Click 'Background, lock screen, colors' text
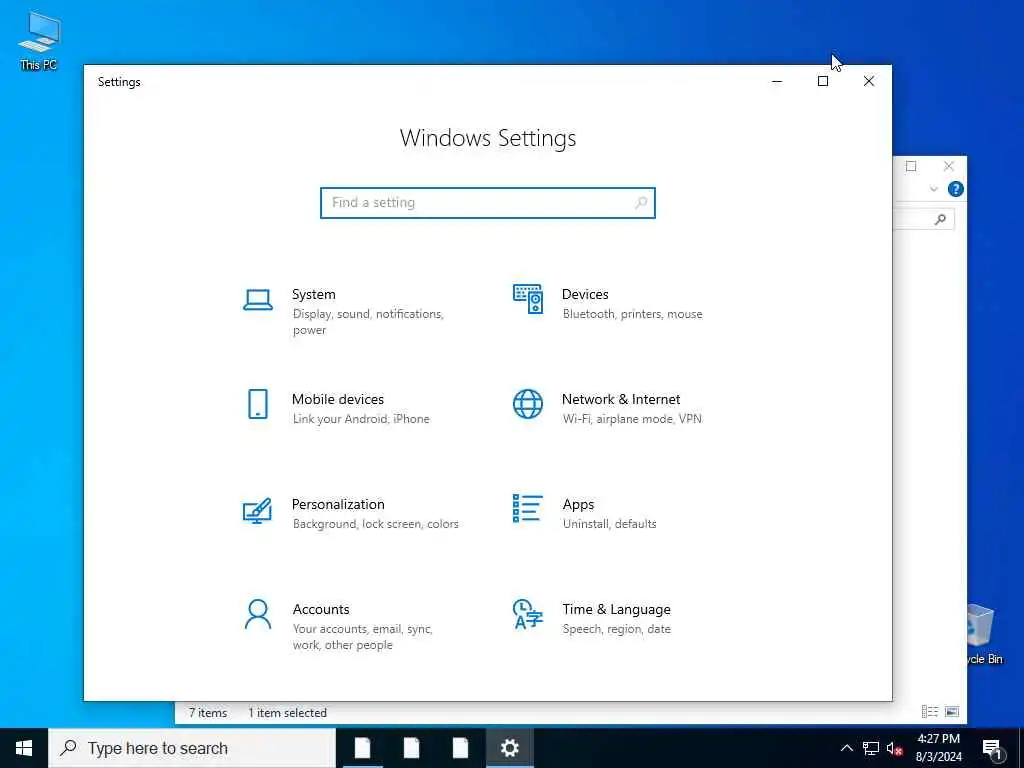Image resolution: width=1024 pixels, height=768 pixels. (376, 524)
